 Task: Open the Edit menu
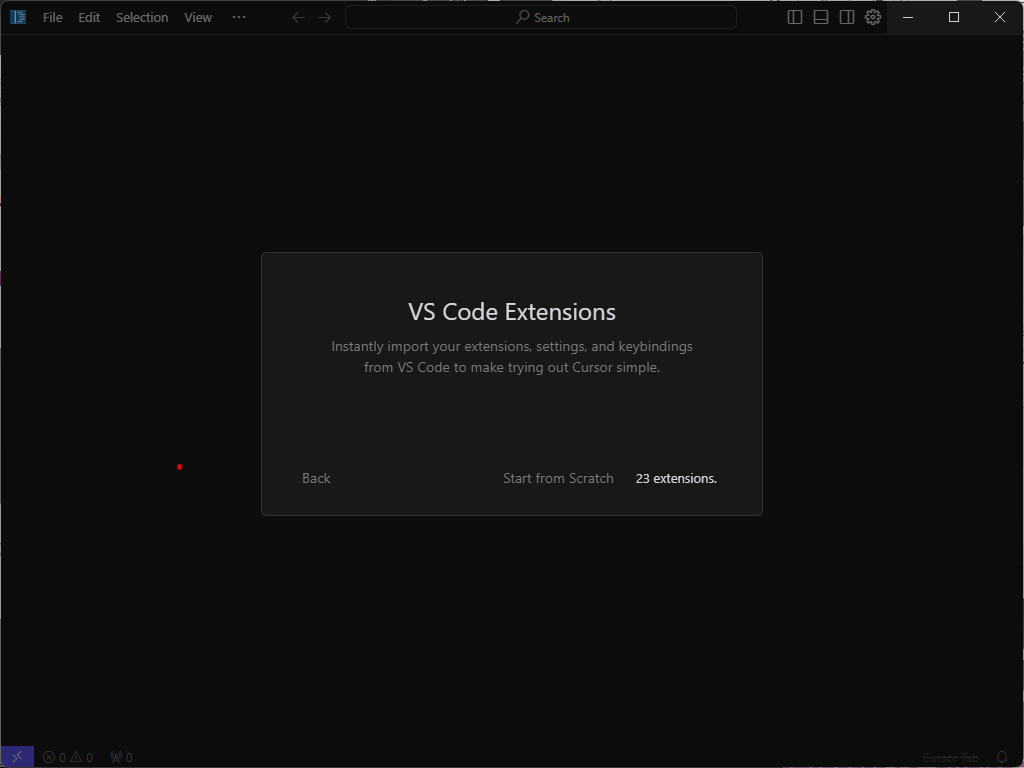tap(89, 18)
